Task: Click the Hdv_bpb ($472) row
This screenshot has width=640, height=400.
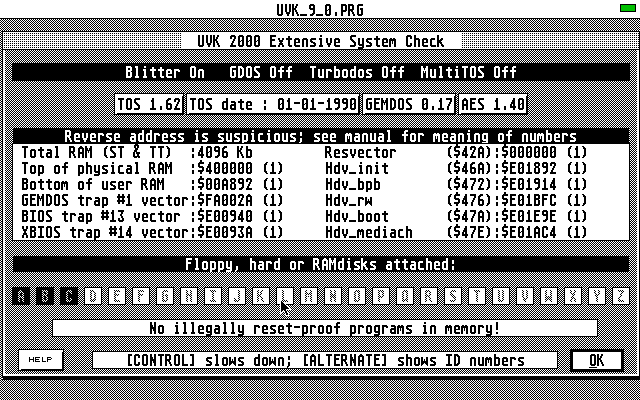Action: [x=456, y=184]
